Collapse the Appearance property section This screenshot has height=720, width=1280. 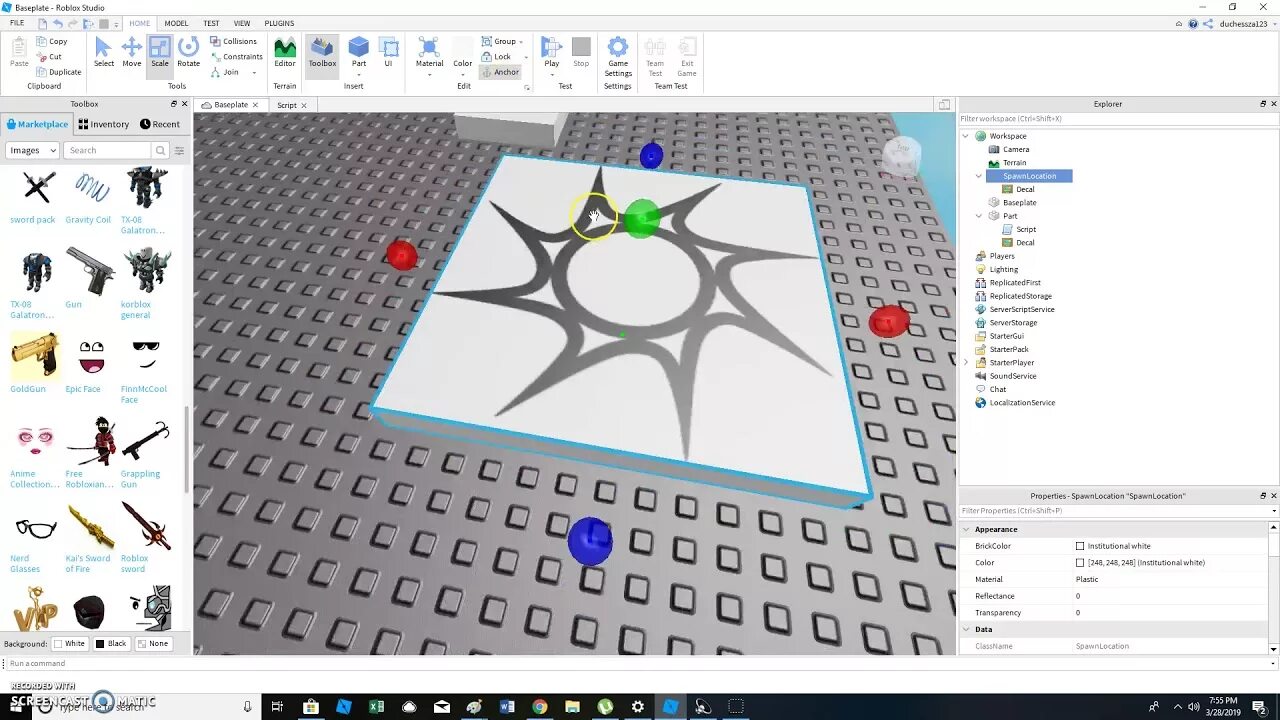[x=967, y=529]
